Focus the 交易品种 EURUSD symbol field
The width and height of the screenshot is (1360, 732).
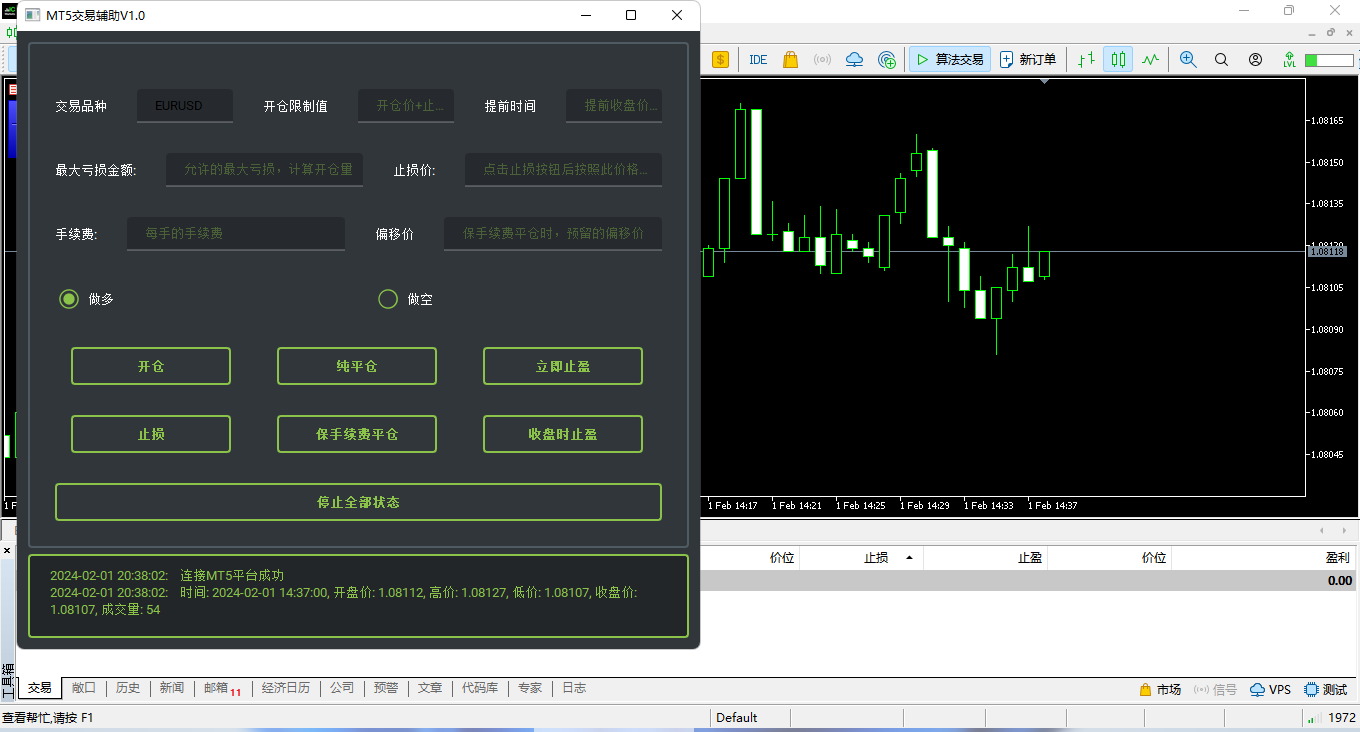tap(185, 105)
